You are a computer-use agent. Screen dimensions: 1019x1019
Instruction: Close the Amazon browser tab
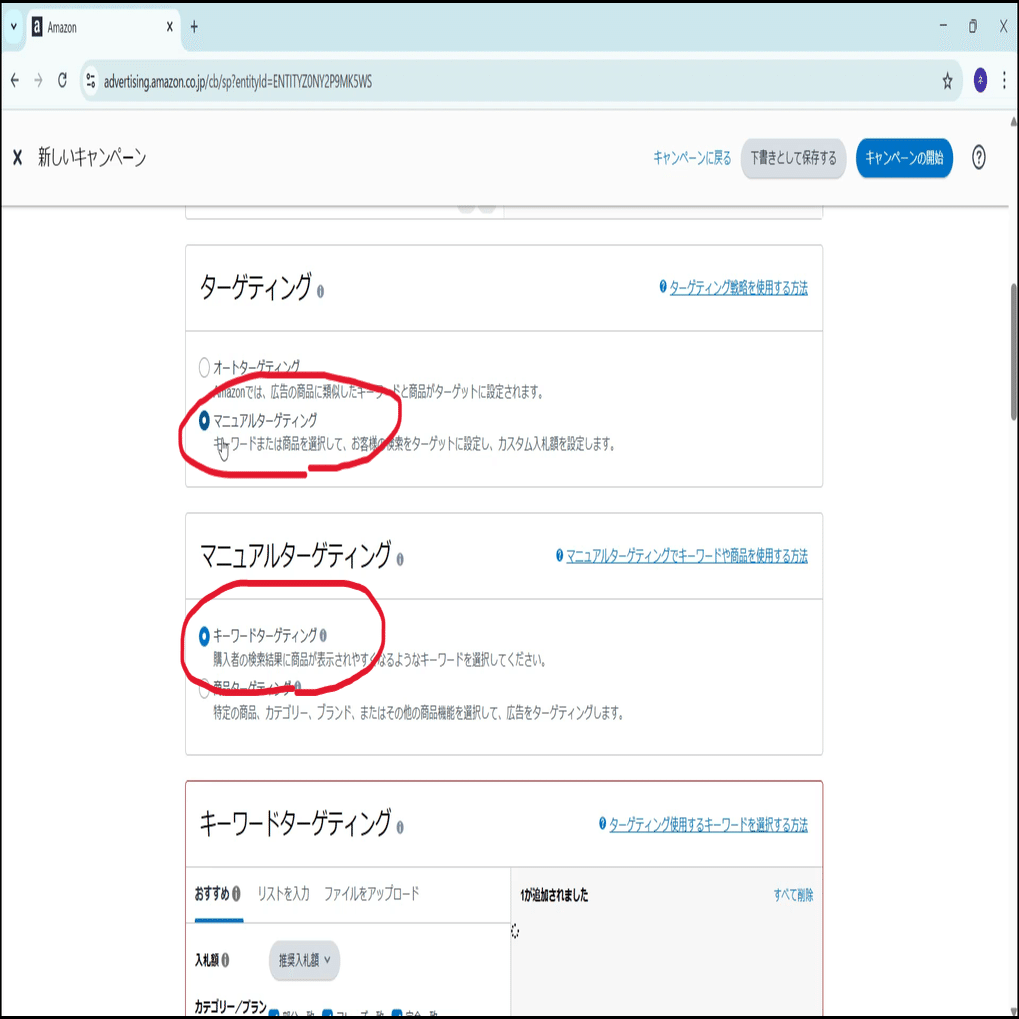click(x=169, y=27)
